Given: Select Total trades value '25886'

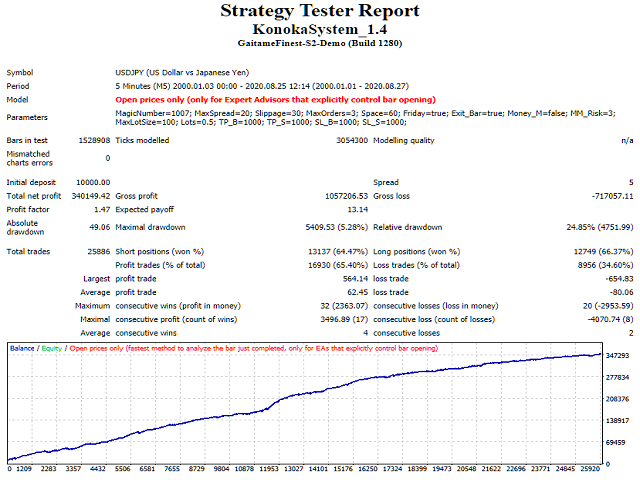Looking at the screenshot, I should [99, 251].
